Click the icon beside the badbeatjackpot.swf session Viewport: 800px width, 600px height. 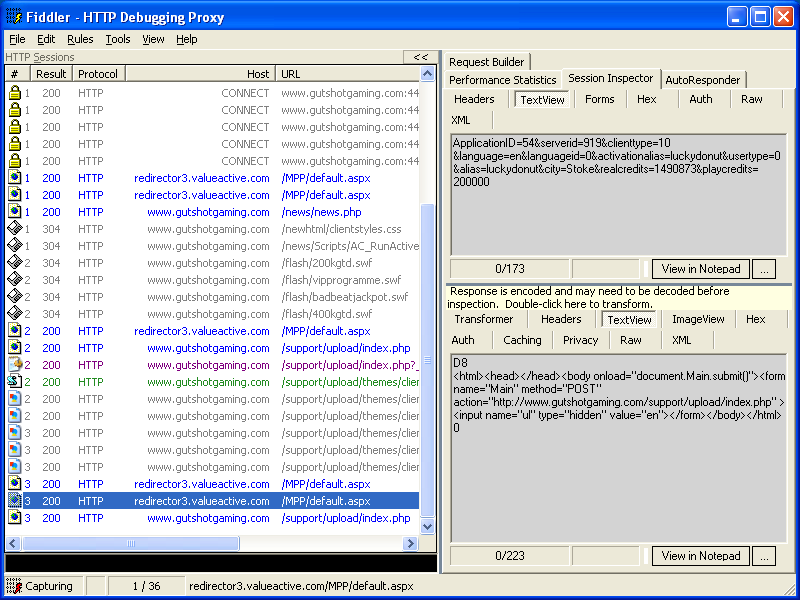click(15, 297)
